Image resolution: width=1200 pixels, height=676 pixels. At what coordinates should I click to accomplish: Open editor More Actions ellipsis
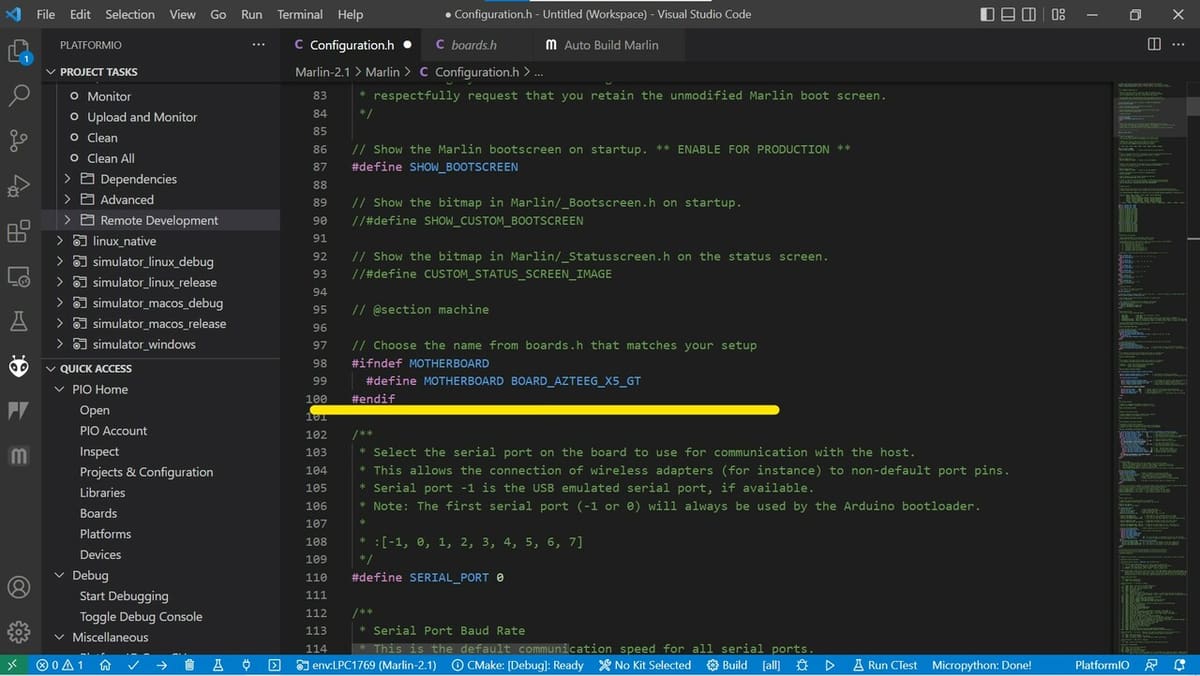[x=1178, y=44]
